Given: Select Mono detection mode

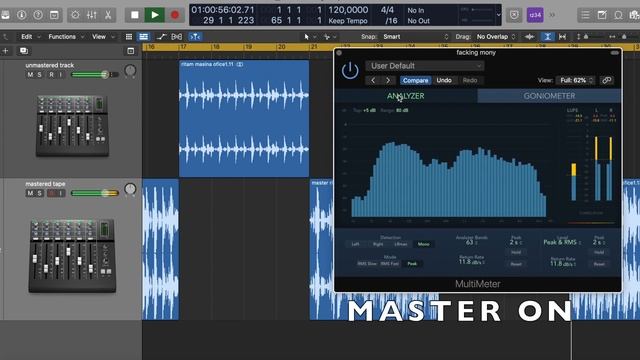Looking at the screenshot, I should (x=423, y=244).
